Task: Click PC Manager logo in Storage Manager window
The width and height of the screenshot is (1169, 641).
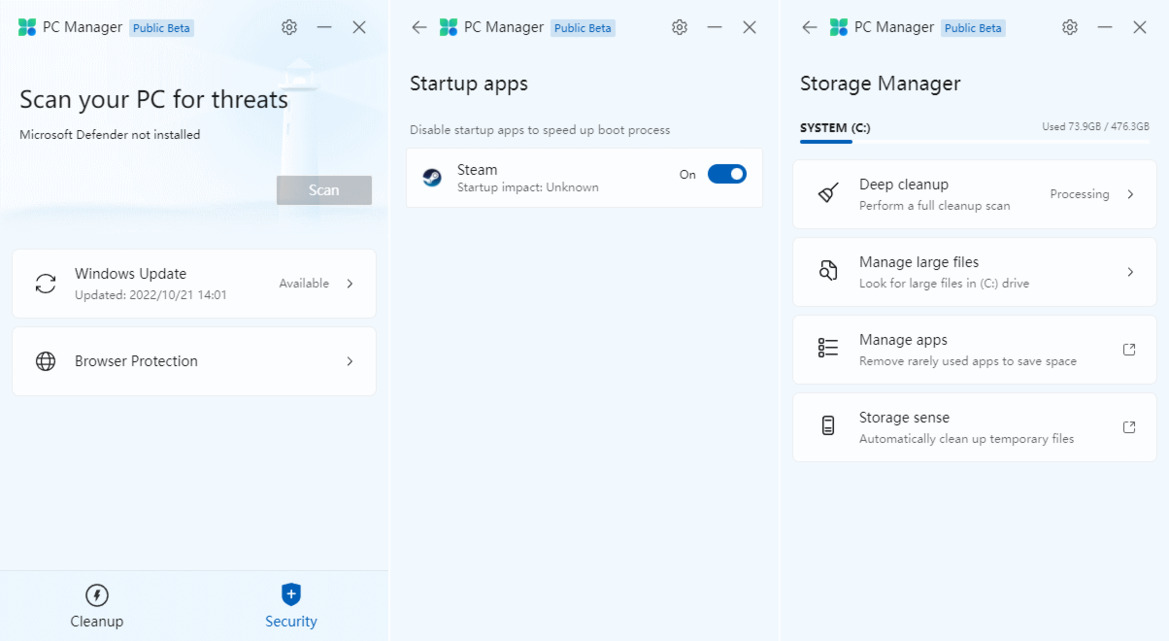Action: click(839, 28)
